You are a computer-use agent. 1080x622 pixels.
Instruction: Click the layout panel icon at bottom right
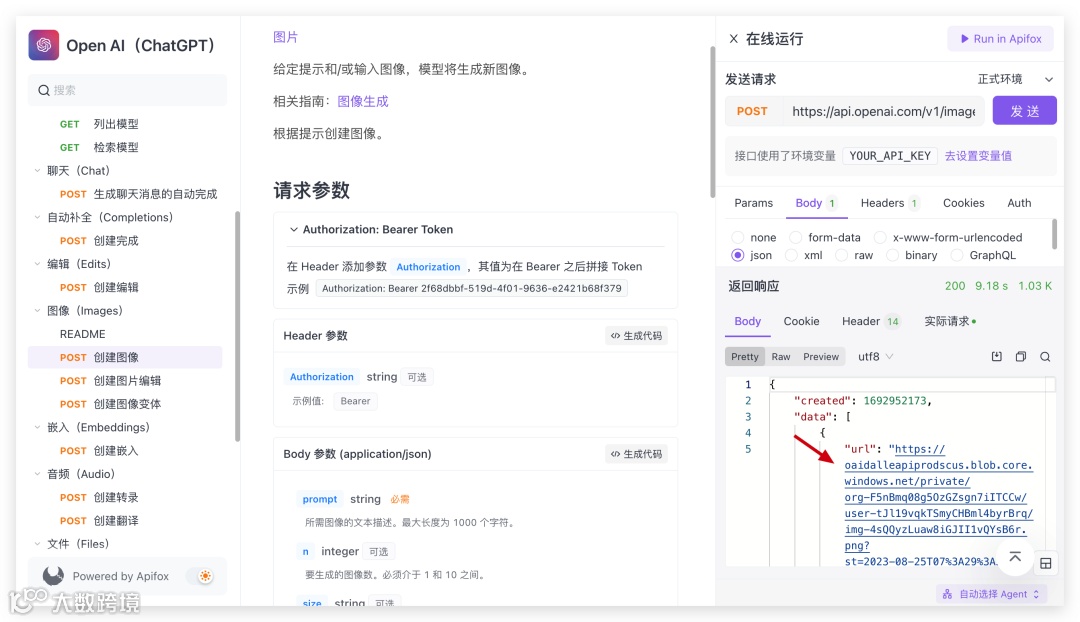[1046, 563]
